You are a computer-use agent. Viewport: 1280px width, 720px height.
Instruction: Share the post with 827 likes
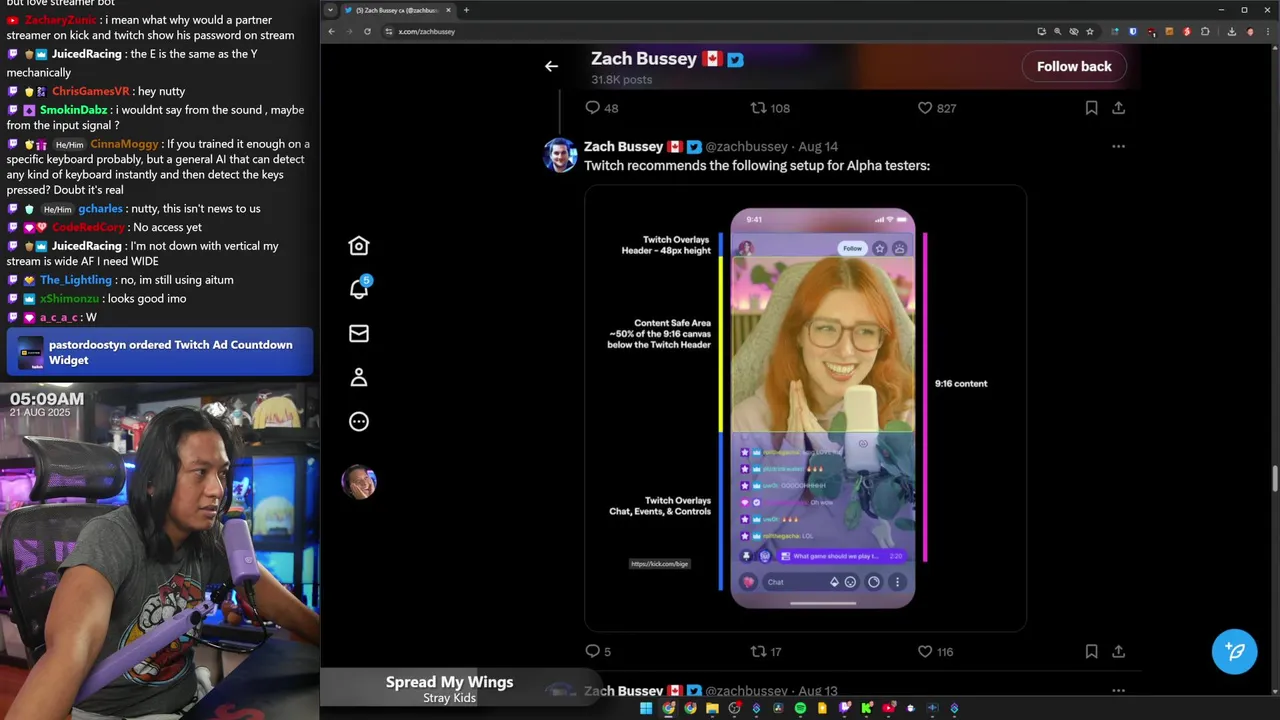click(x=1118, y=108)
